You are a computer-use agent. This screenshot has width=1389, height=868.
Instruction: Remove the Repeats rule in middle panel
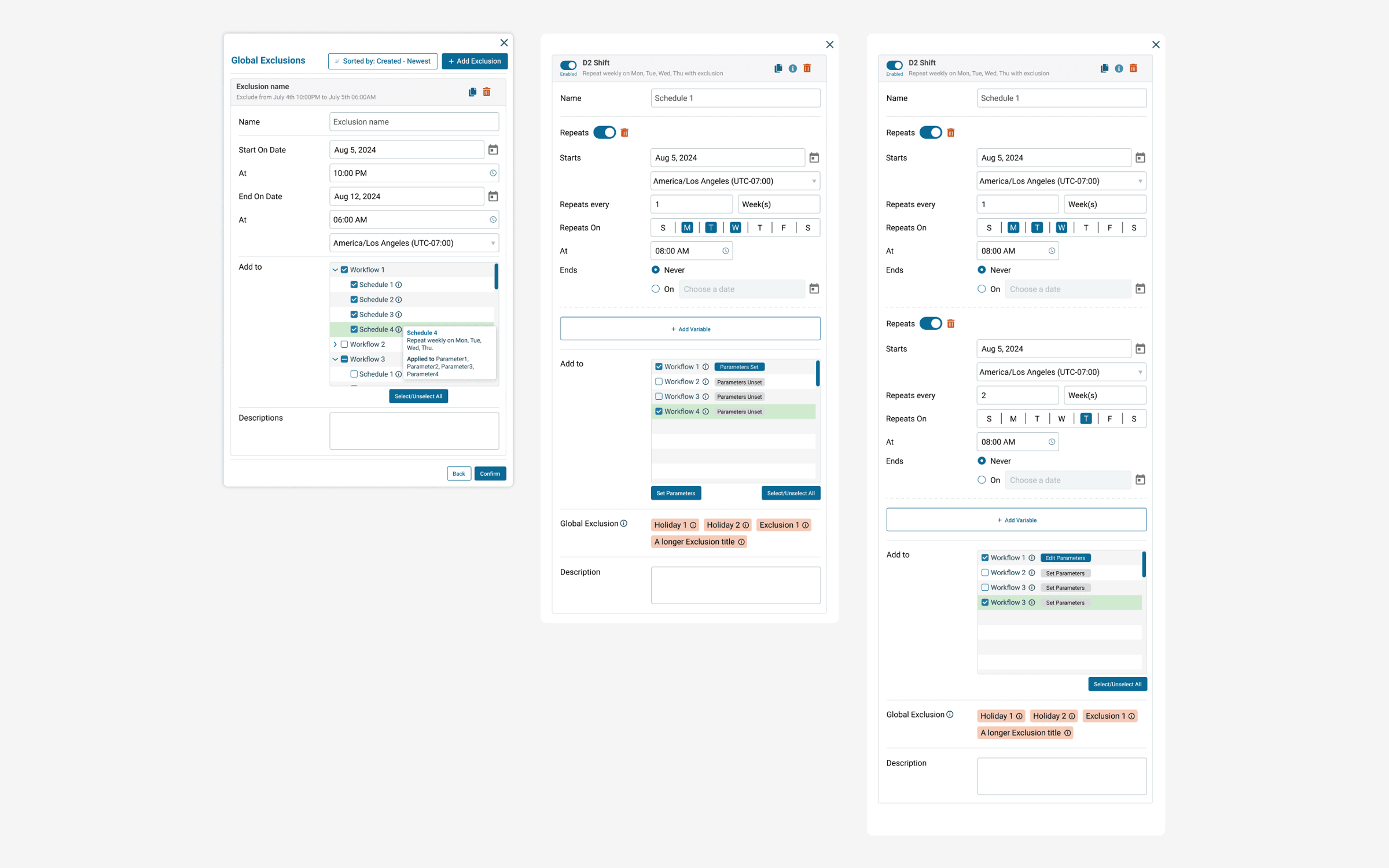[x=624, y=133]
